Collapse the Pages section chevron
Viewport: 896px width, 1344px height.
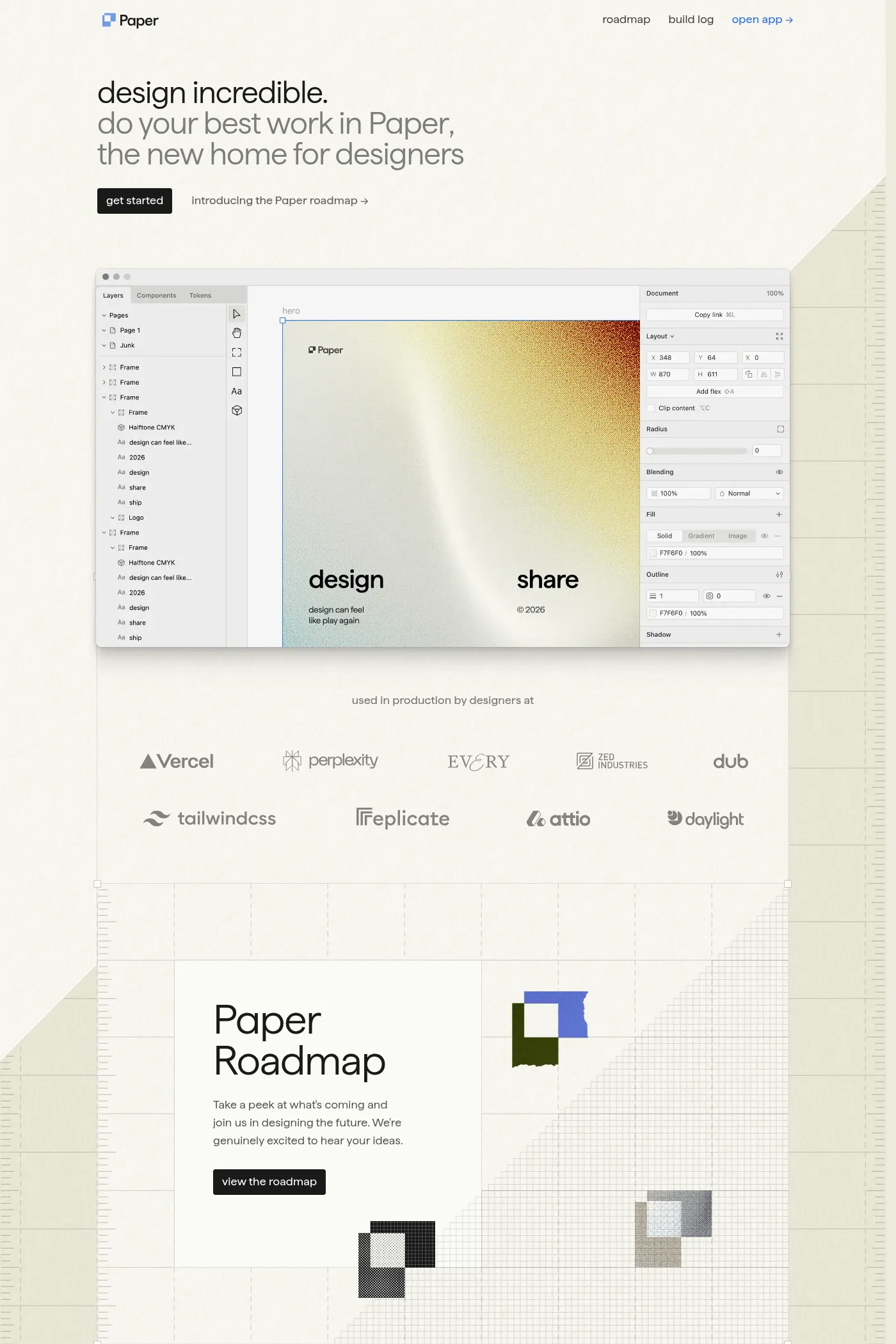click(104, 316)
